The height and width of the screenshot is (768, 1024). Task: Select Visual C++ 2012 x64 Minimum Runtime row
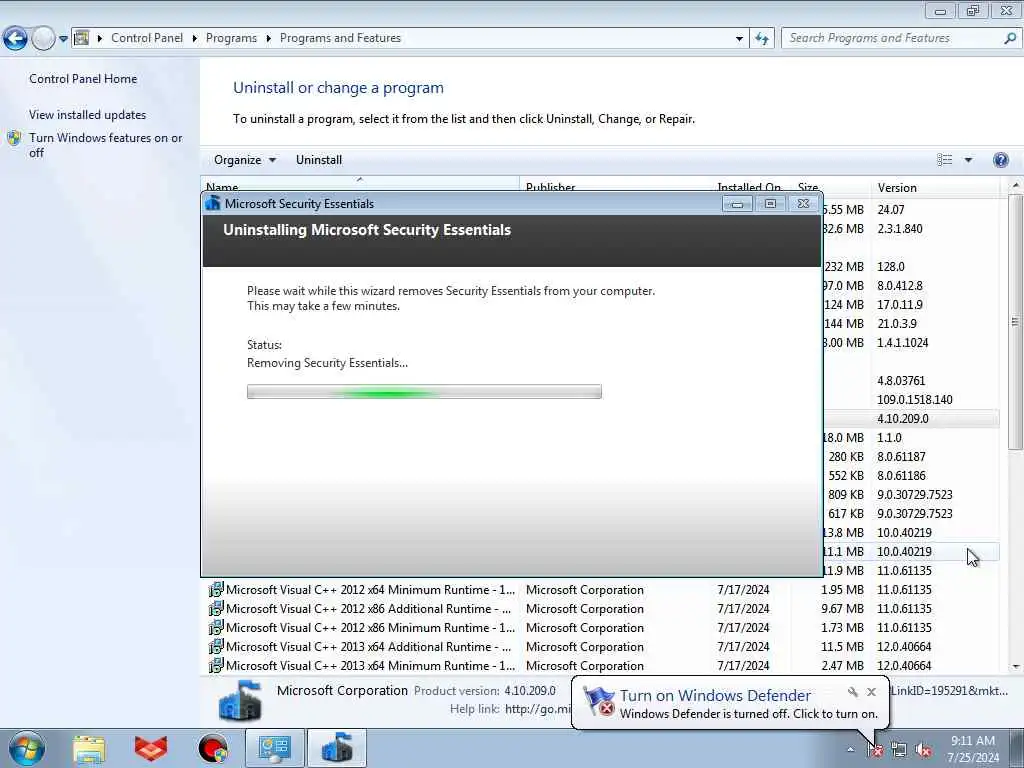[601, 590]
